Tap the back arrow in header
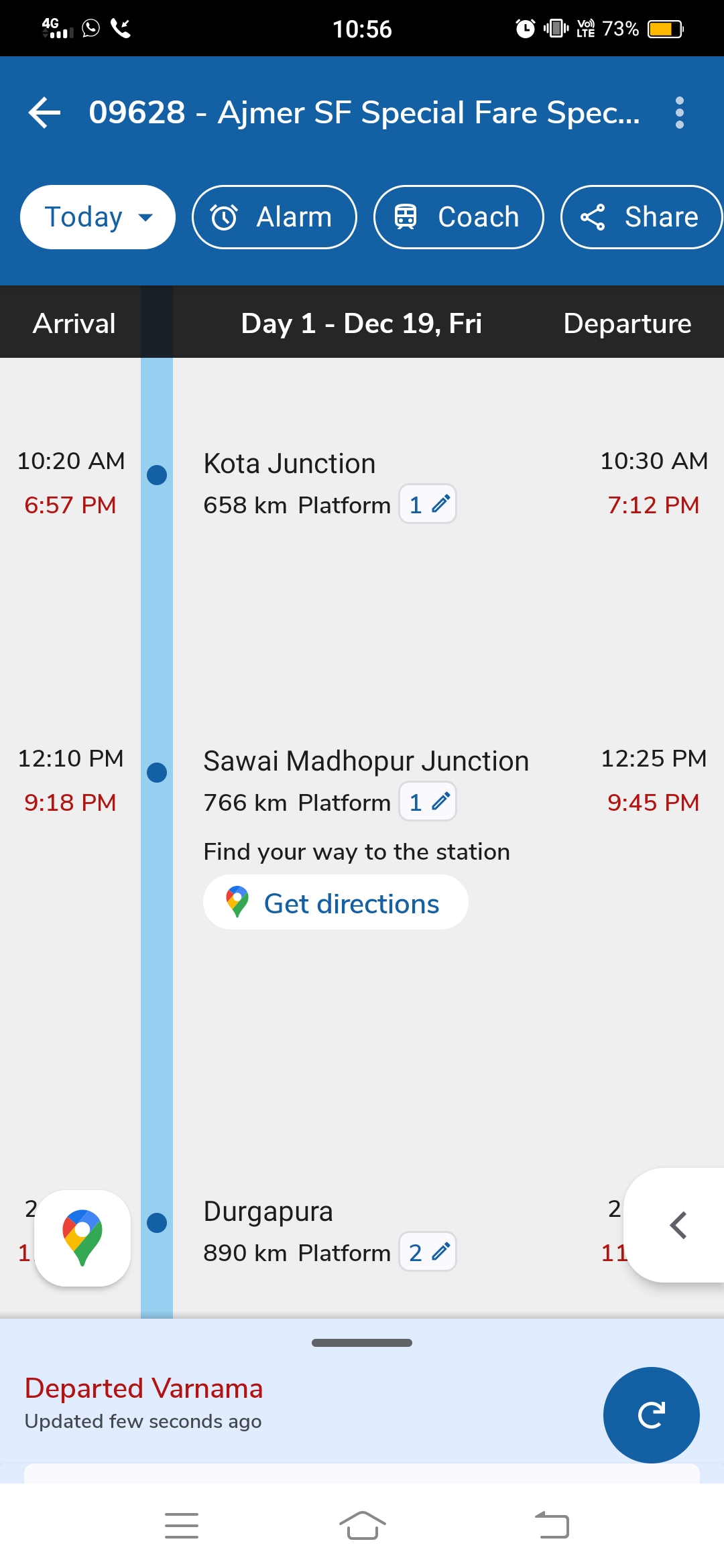 tap(45, 113)
